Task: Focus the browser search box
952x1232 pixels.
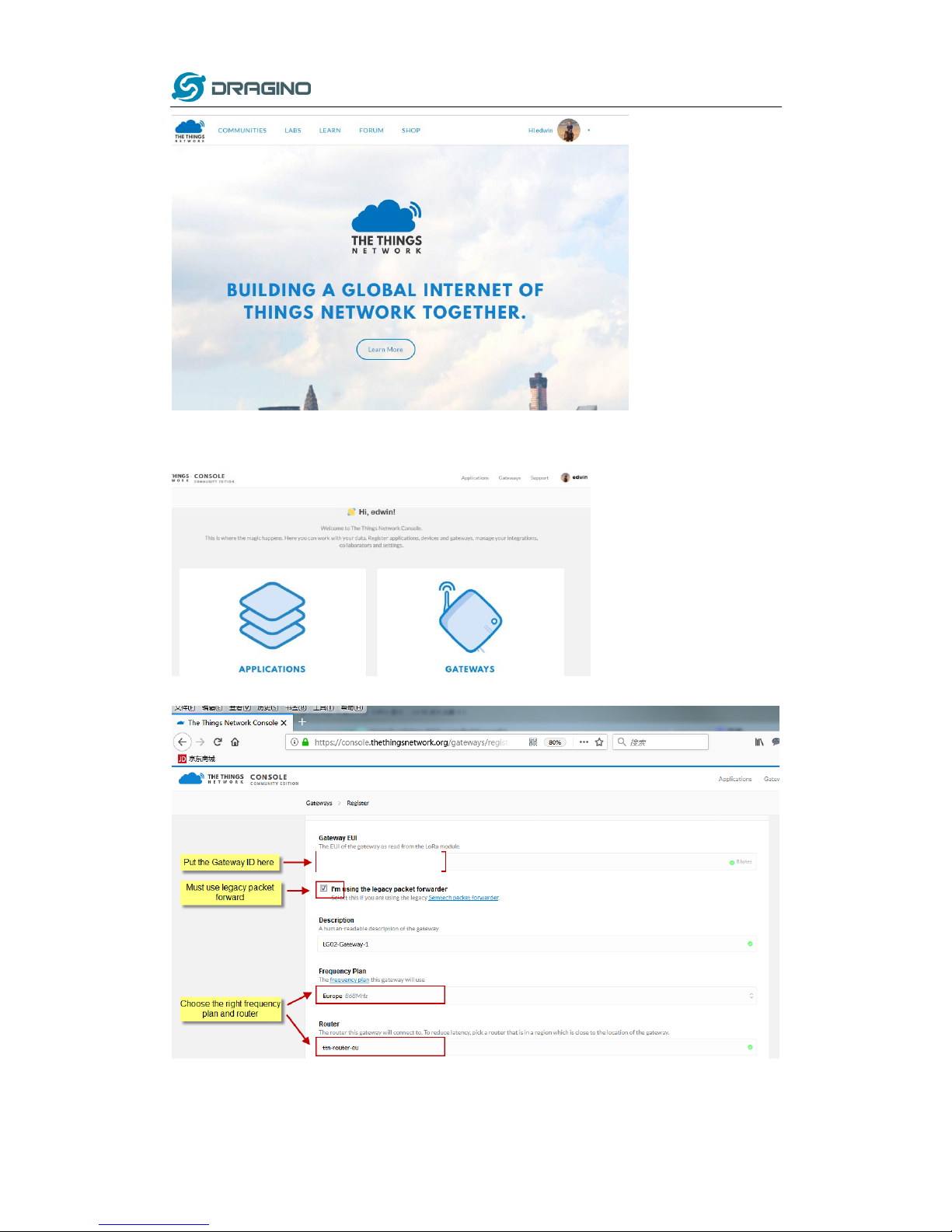Action: (x=661, y=742)
